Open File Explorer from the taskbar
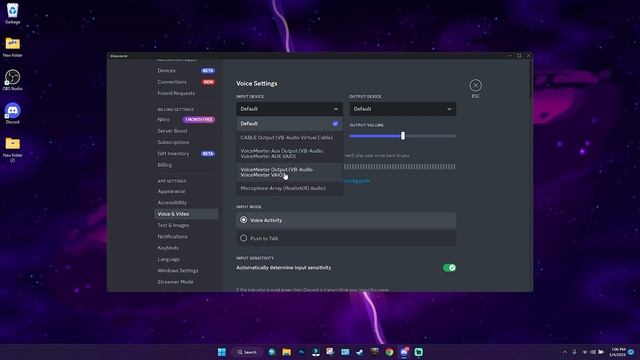The width and height of the screenshot is (640, 360). (287, 352)
